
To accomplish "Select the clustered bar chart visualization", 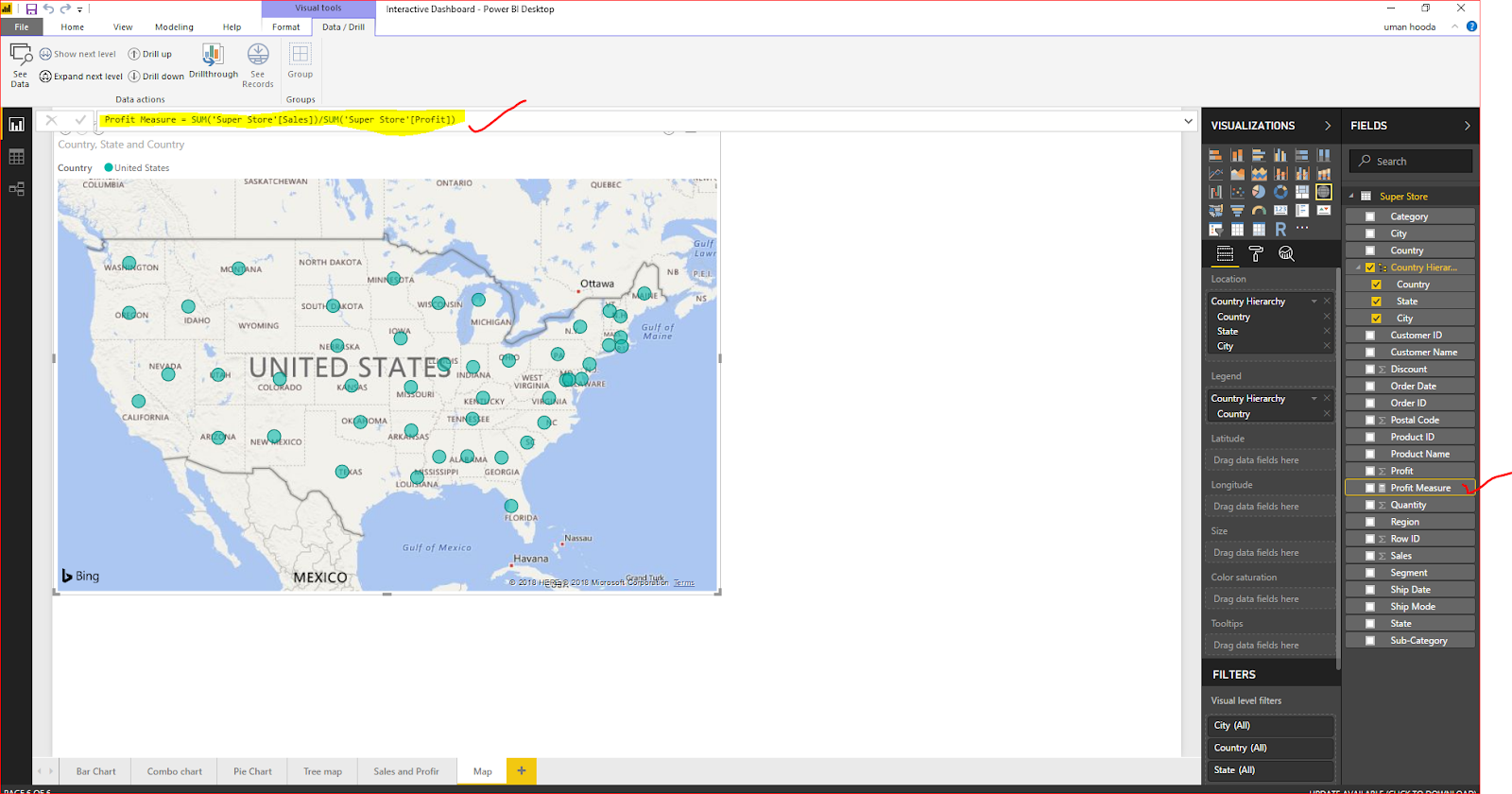I will pos(1259,155).
